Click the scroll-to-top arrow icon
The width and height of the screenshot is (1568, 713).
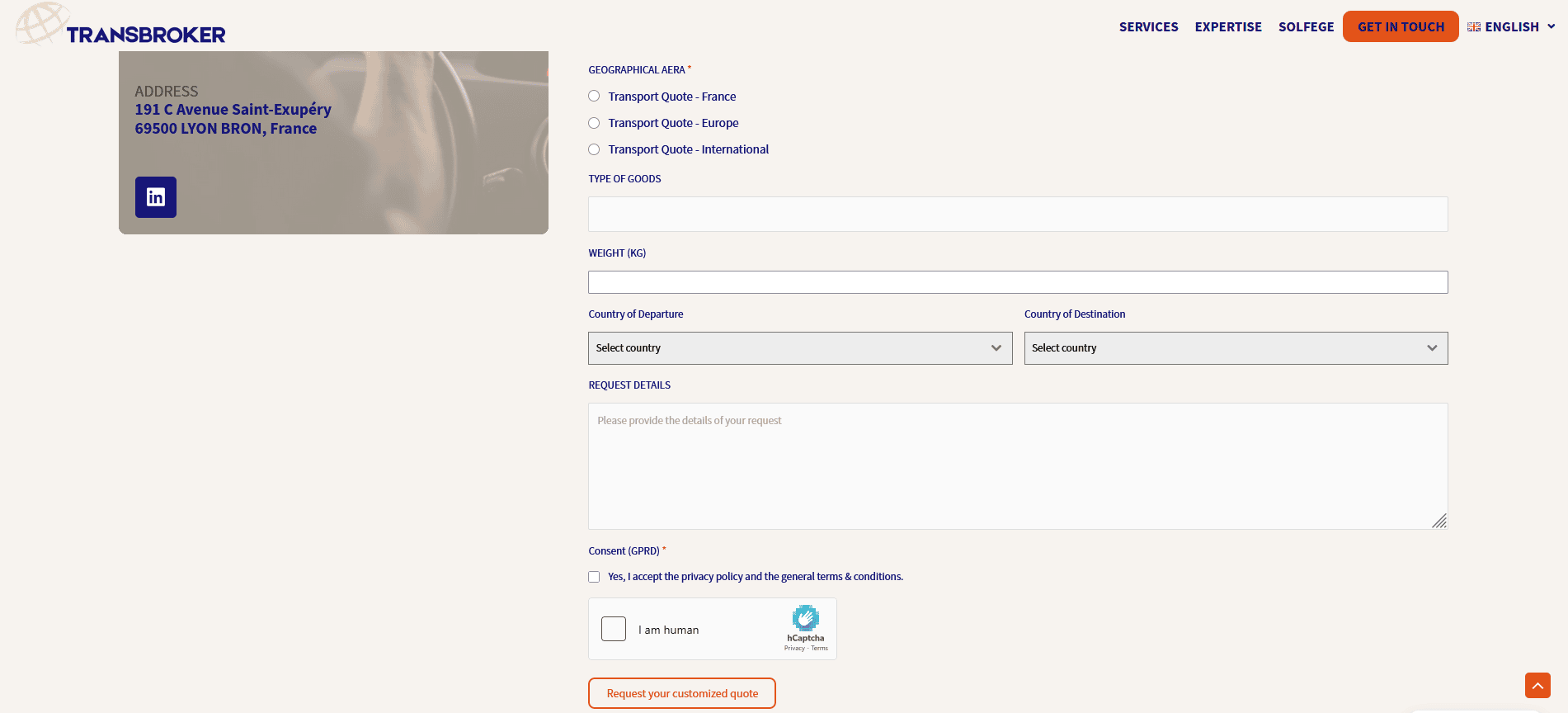(x=1537, y=685)
